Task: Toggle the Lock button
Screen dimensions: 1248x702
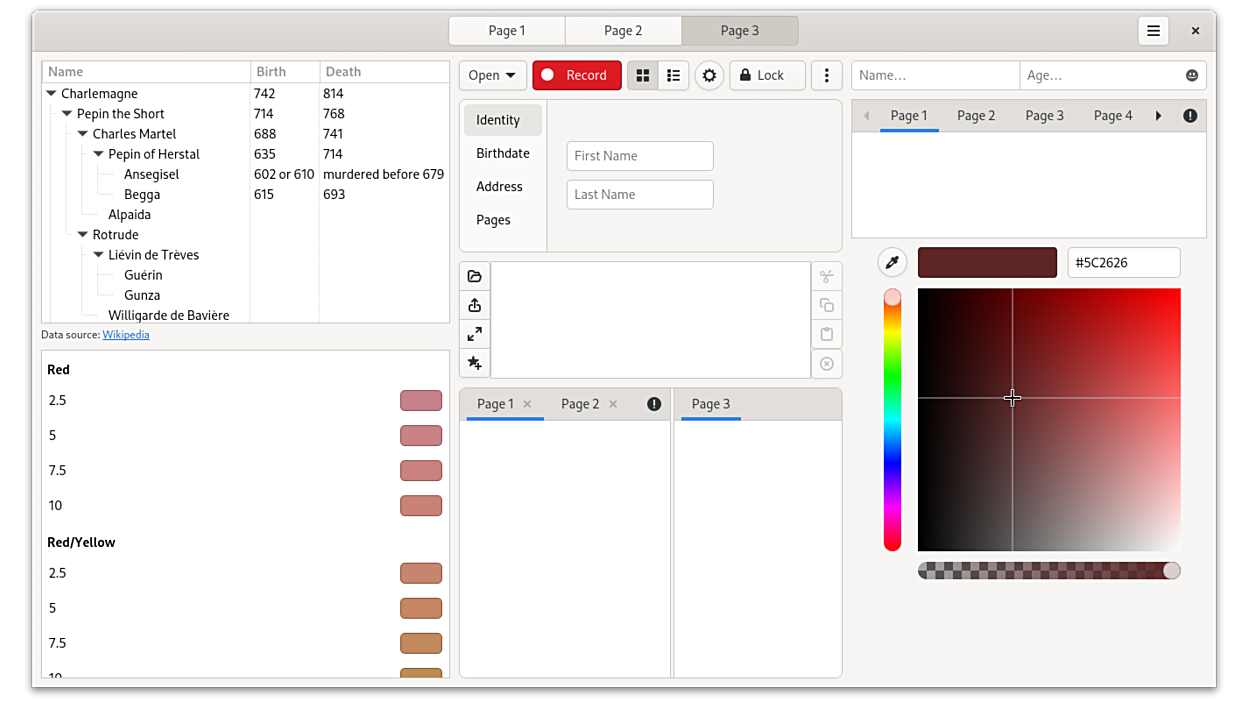Action: coord(767,75)
